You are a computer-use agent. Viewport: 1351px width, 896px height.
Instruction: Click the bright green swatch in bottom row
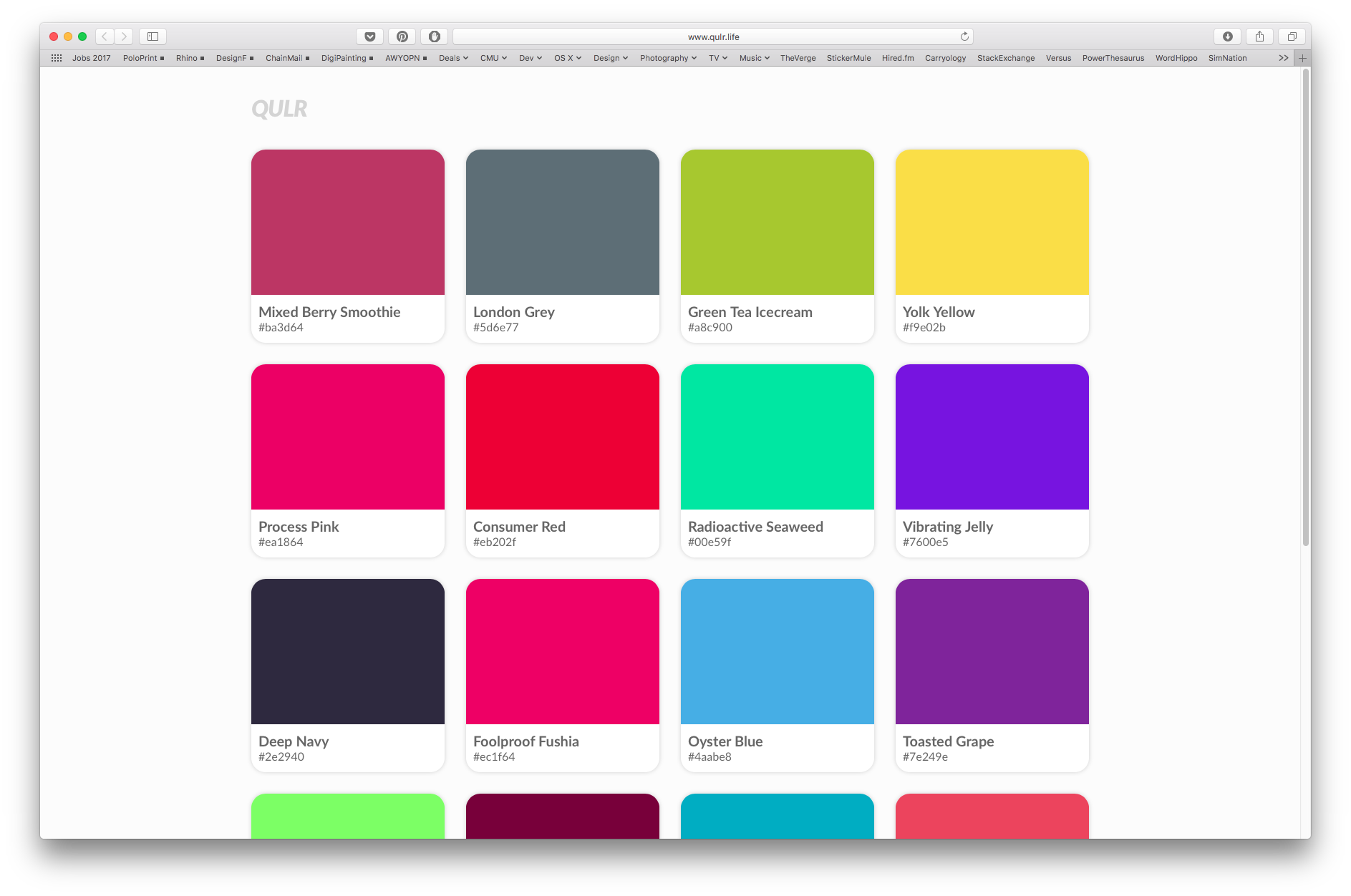[348, 816]
